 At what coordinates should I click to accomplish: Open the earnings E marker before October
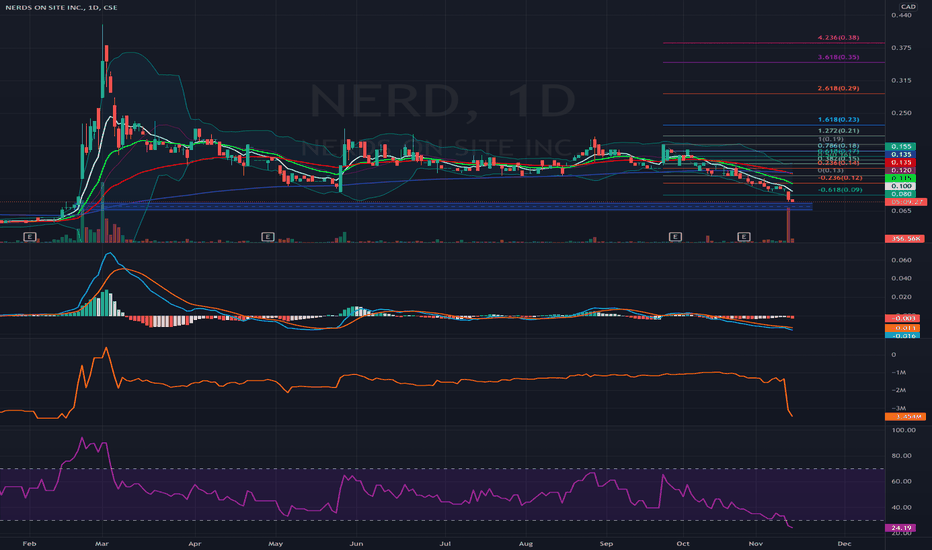(x=675, y=237)
